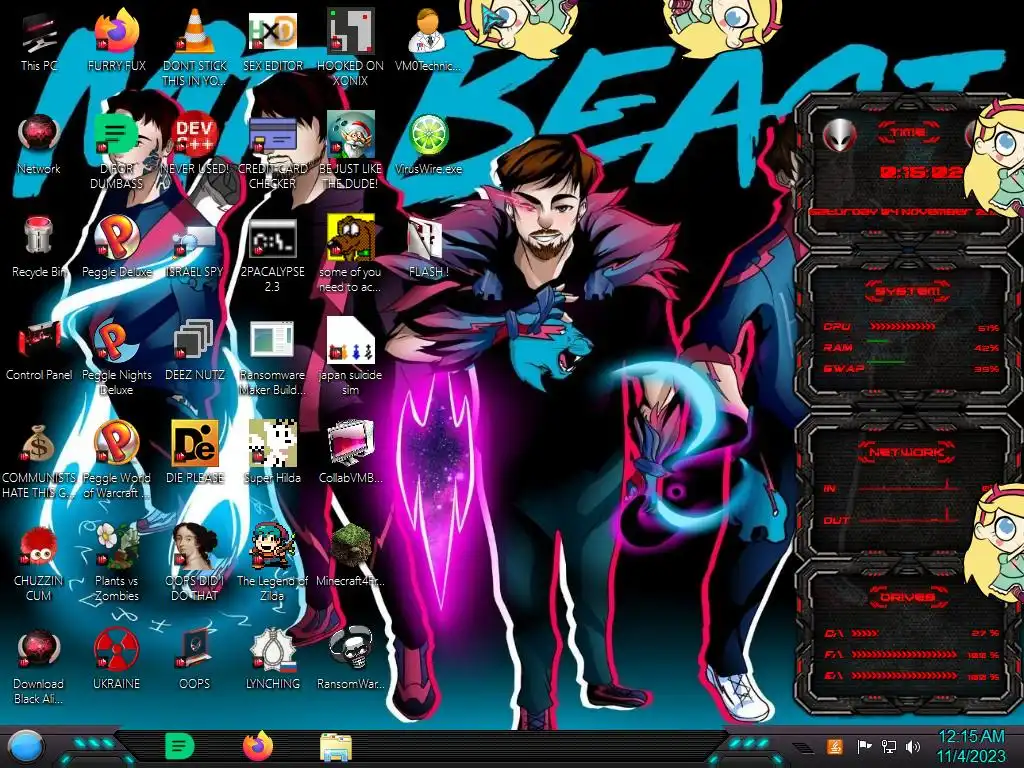Click the taskbar clock showing 12:15 AM

tap(972, 746)
